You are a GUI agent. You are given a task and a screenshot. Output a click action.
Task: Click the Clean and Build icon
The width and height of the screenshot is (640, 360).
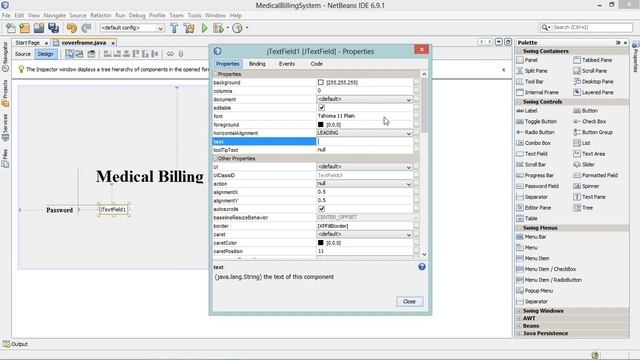(x=189, y=28)
